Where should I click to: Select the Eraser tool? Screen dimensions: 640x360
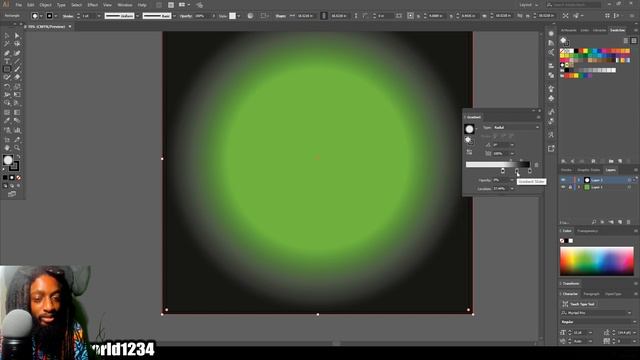(17, 77)
